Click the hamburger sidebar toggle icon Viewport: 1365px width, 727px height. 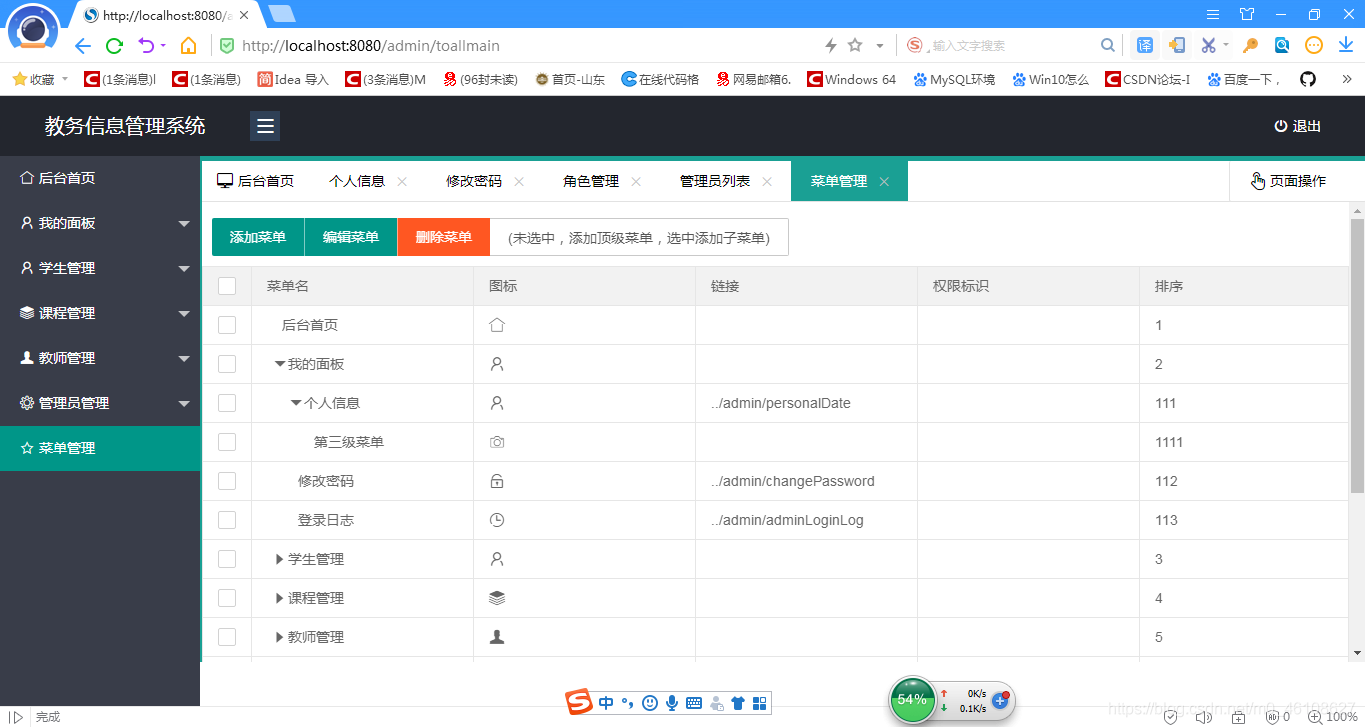(265, 126)
